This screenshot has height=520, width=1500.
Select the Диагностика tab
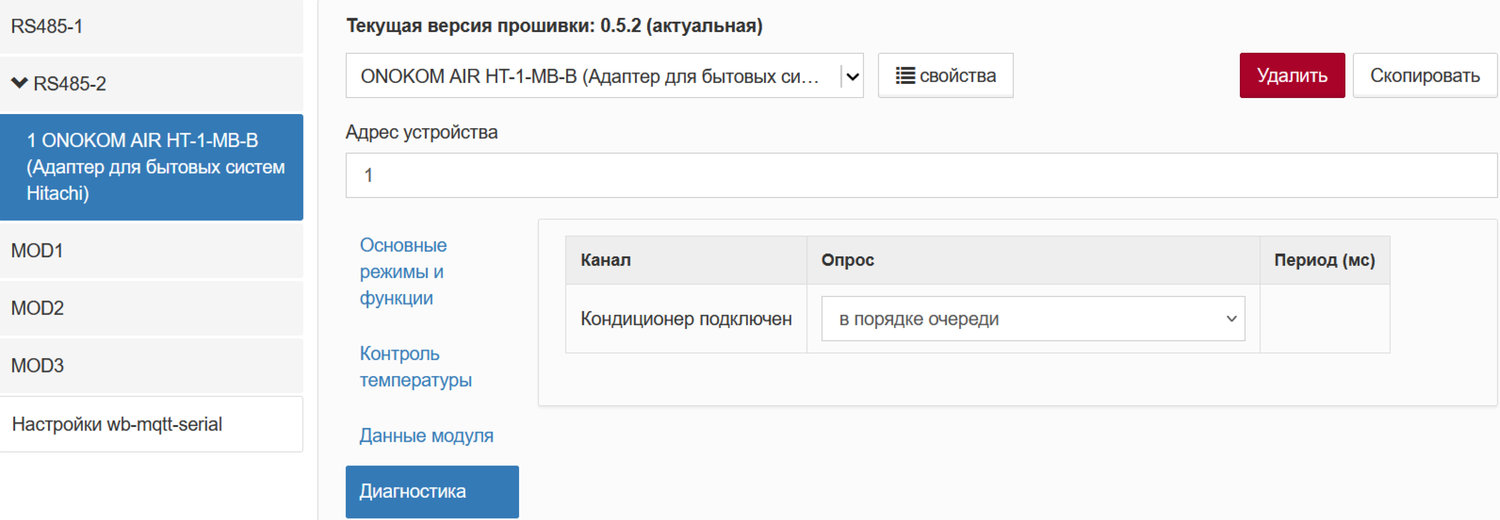(432, 492)
